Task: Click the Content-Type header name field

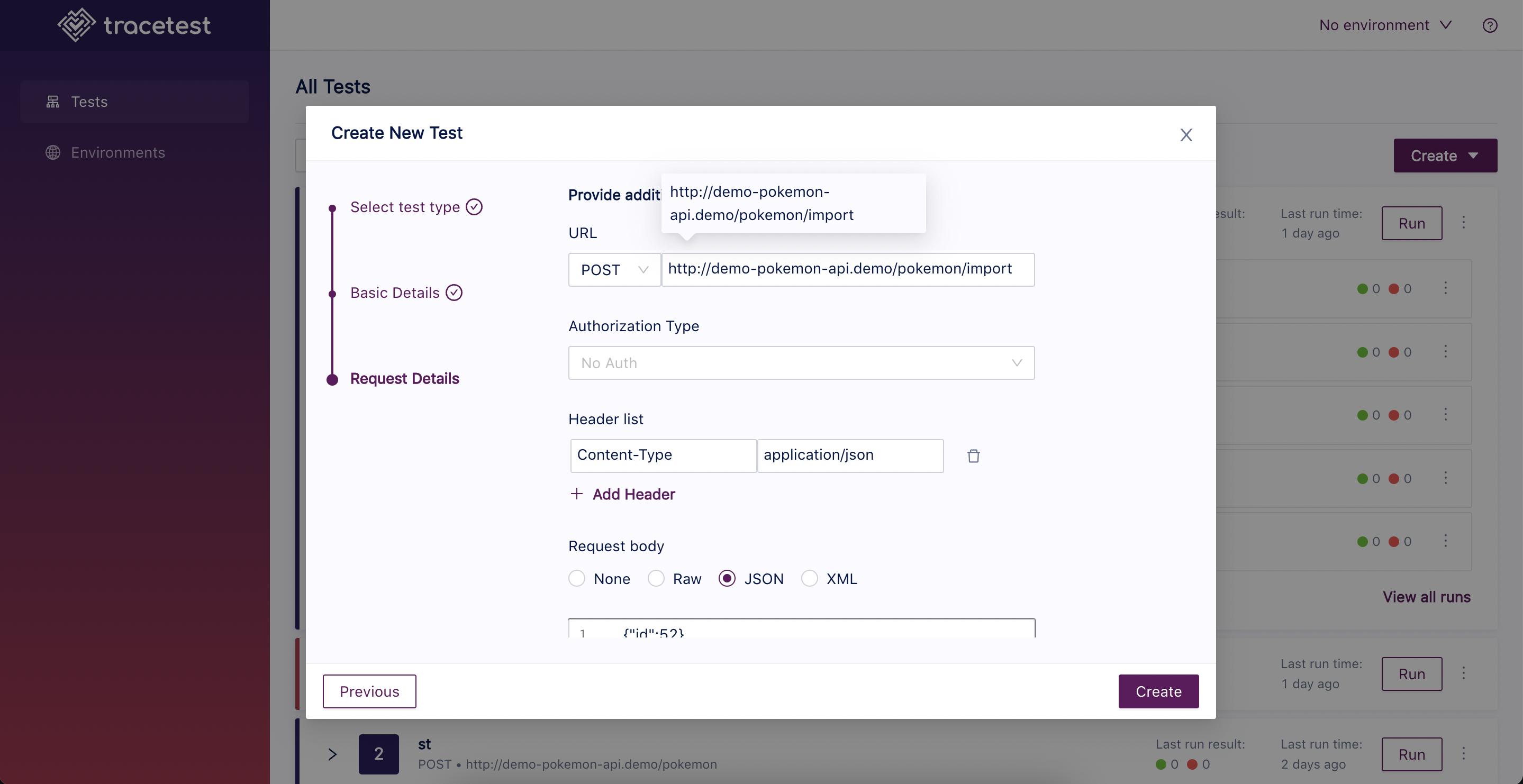Action: tap(663, 455)
